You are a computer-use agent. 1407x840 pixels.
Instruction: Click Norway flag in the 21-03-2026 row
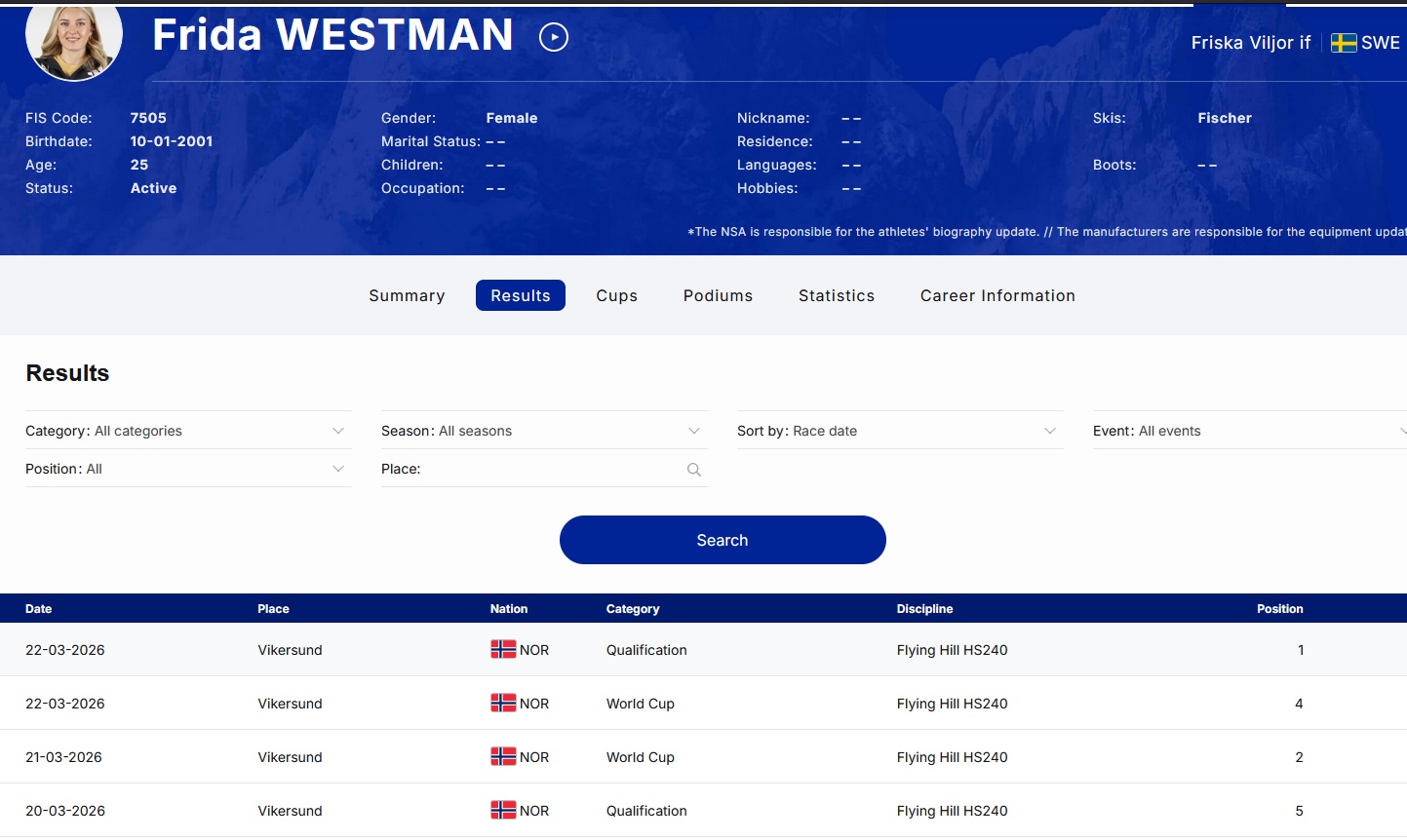pyautogui.click(x=503, y=757)
